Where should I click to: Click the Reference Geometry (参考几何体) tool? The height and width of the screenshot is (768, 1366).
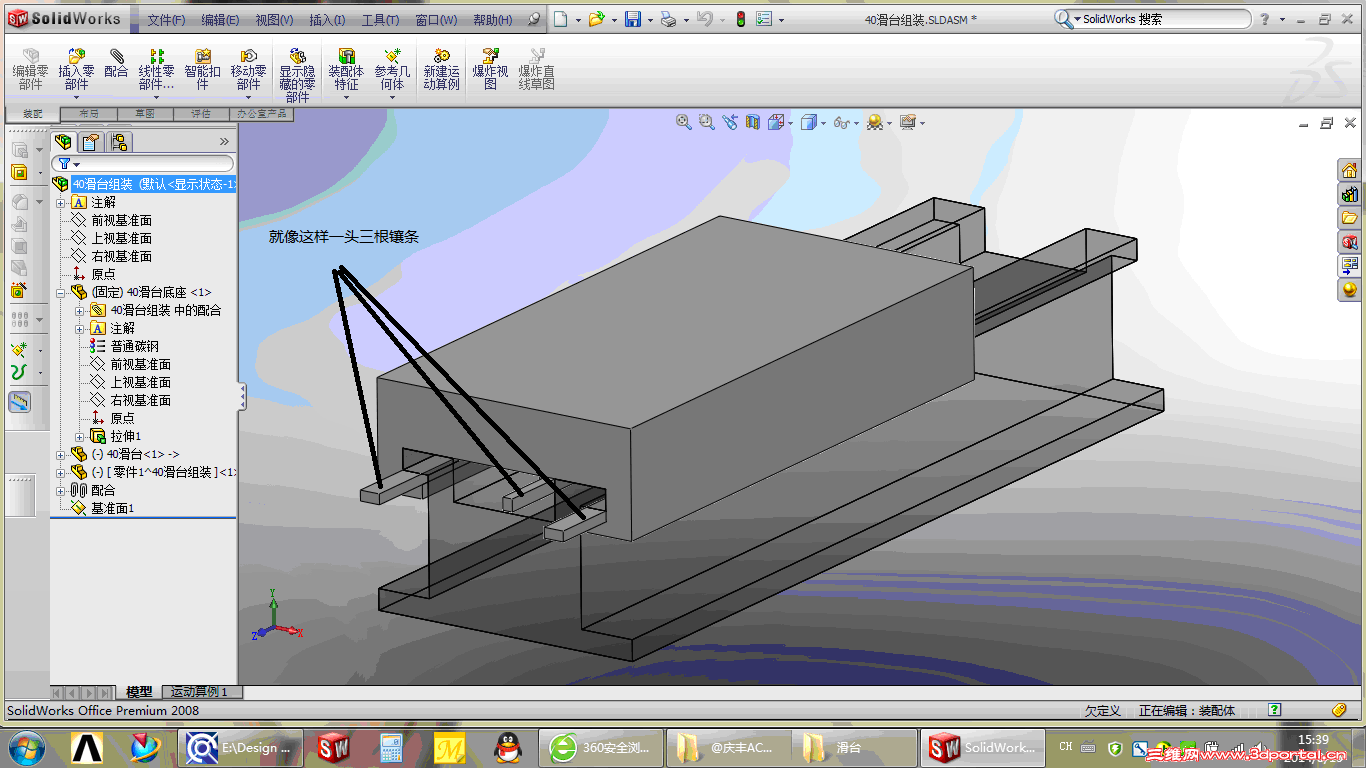tap(392, 68)
